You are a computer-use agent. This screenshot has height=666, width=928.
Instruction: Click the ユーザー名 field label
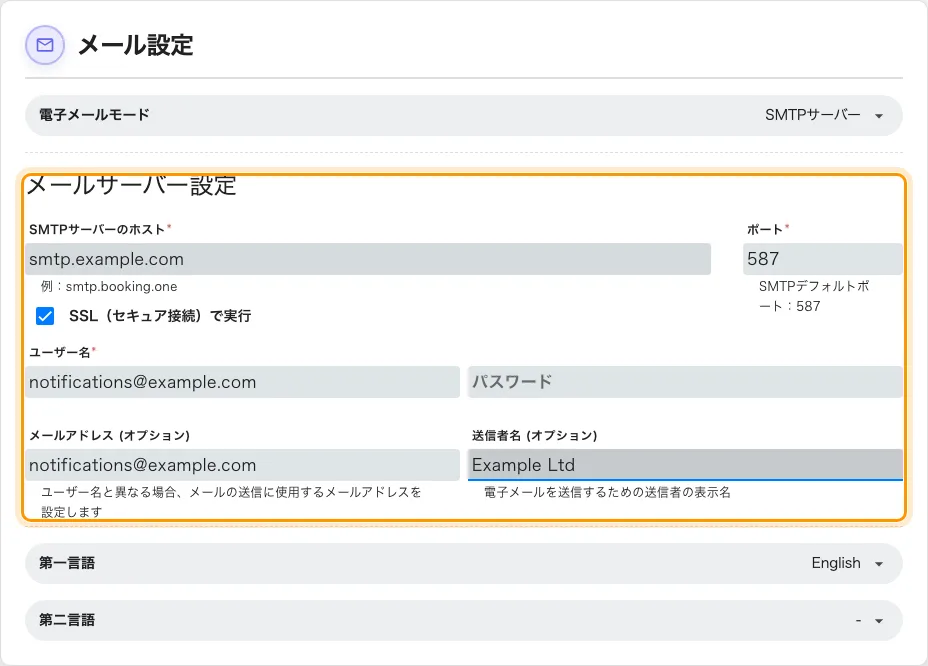[60, 353]
